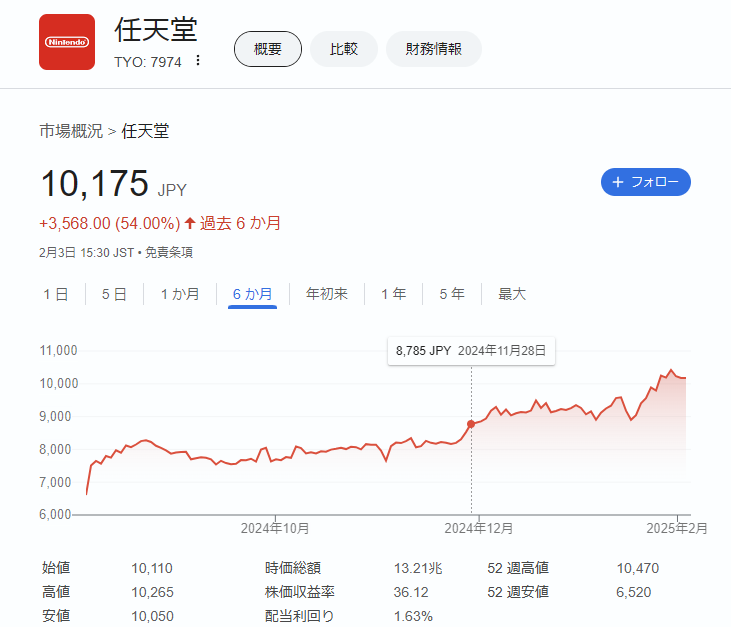The image size is (731, 627).
Task: Select the 5 日 range
Action: [114, 294]
